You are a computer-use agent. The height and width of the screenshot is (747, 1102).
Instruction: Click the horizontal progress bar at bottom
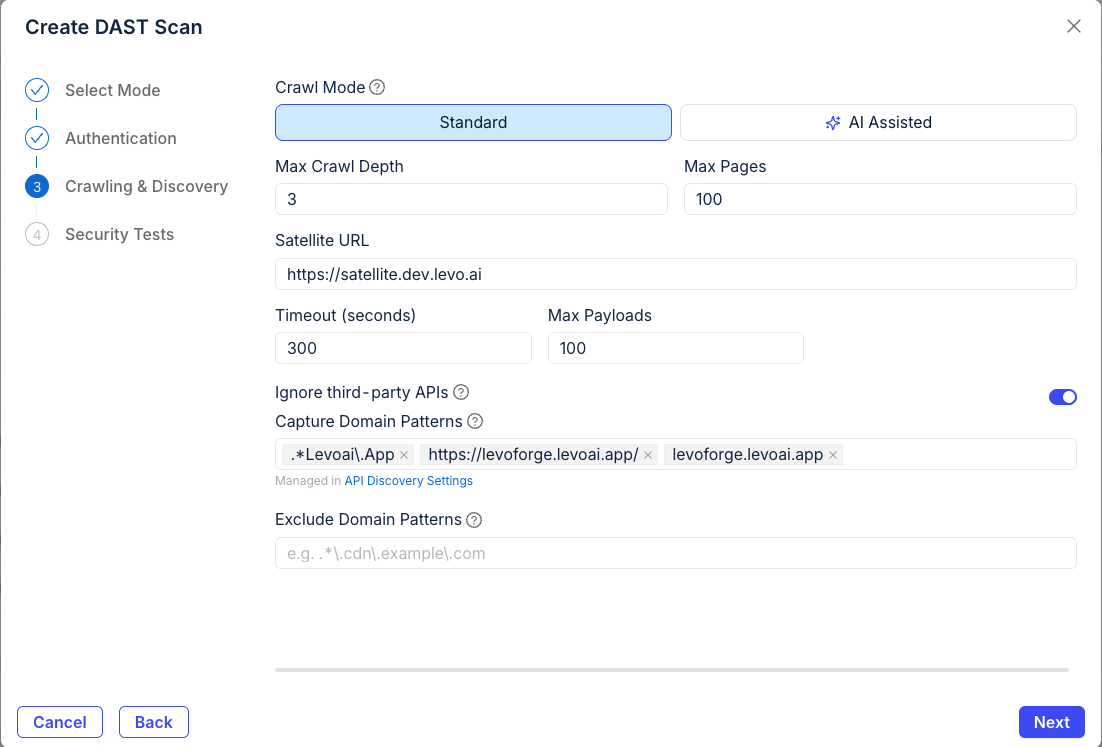tap(671, 670)
